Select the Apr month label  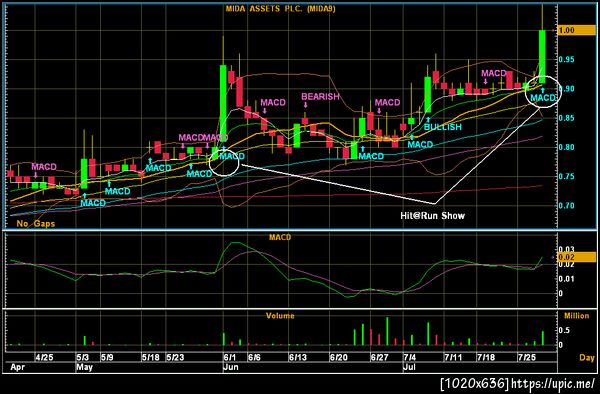(x=18, y=367)
